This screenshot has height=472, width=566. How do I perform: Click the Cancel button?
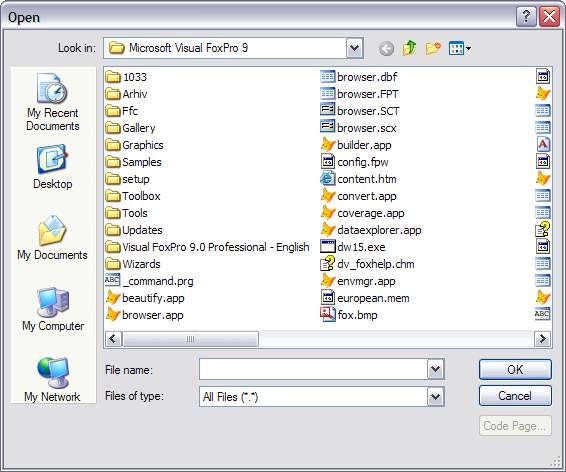coord(515,395)
